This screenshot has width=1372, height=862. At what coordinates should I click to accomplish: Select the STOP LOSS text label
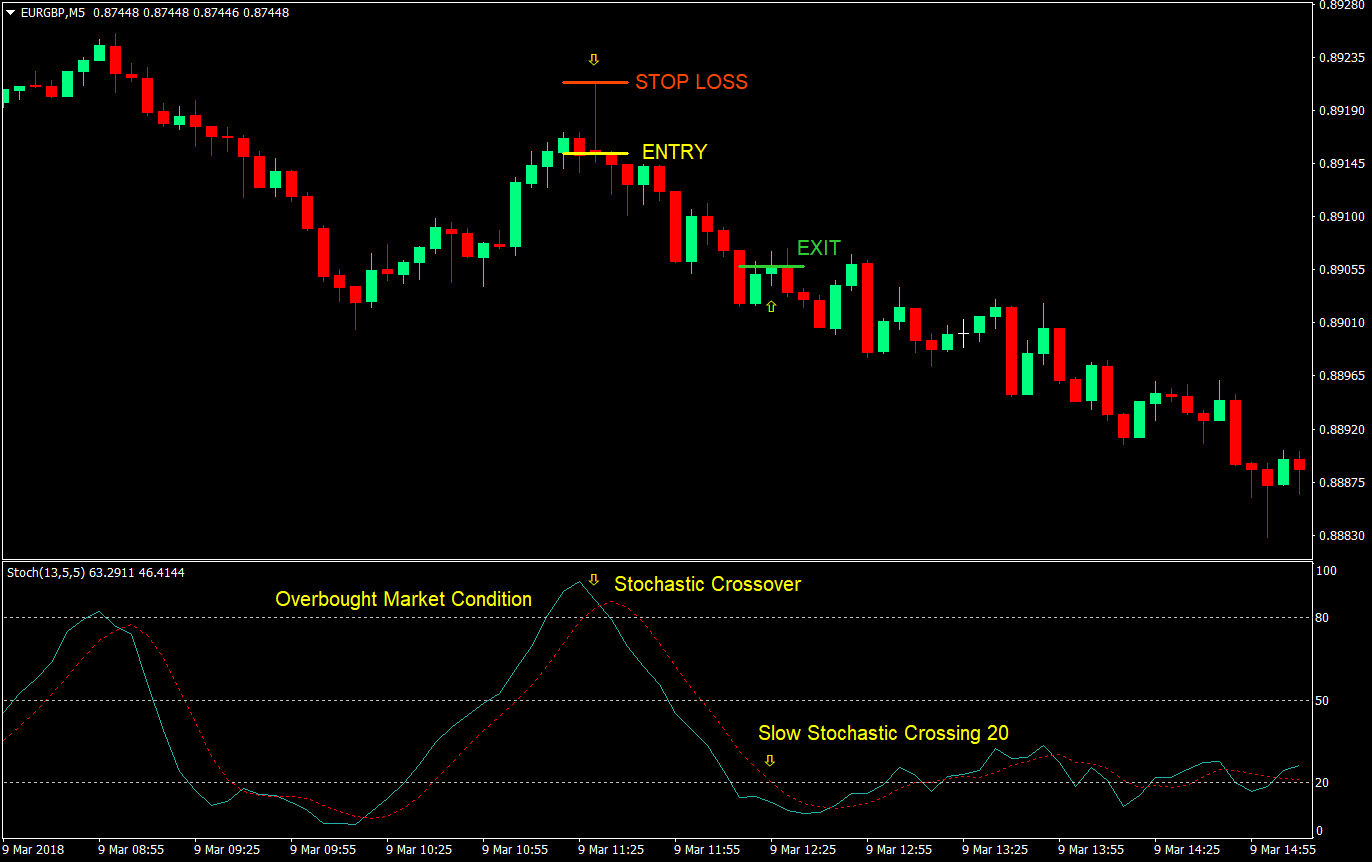(x=691, y=82)
